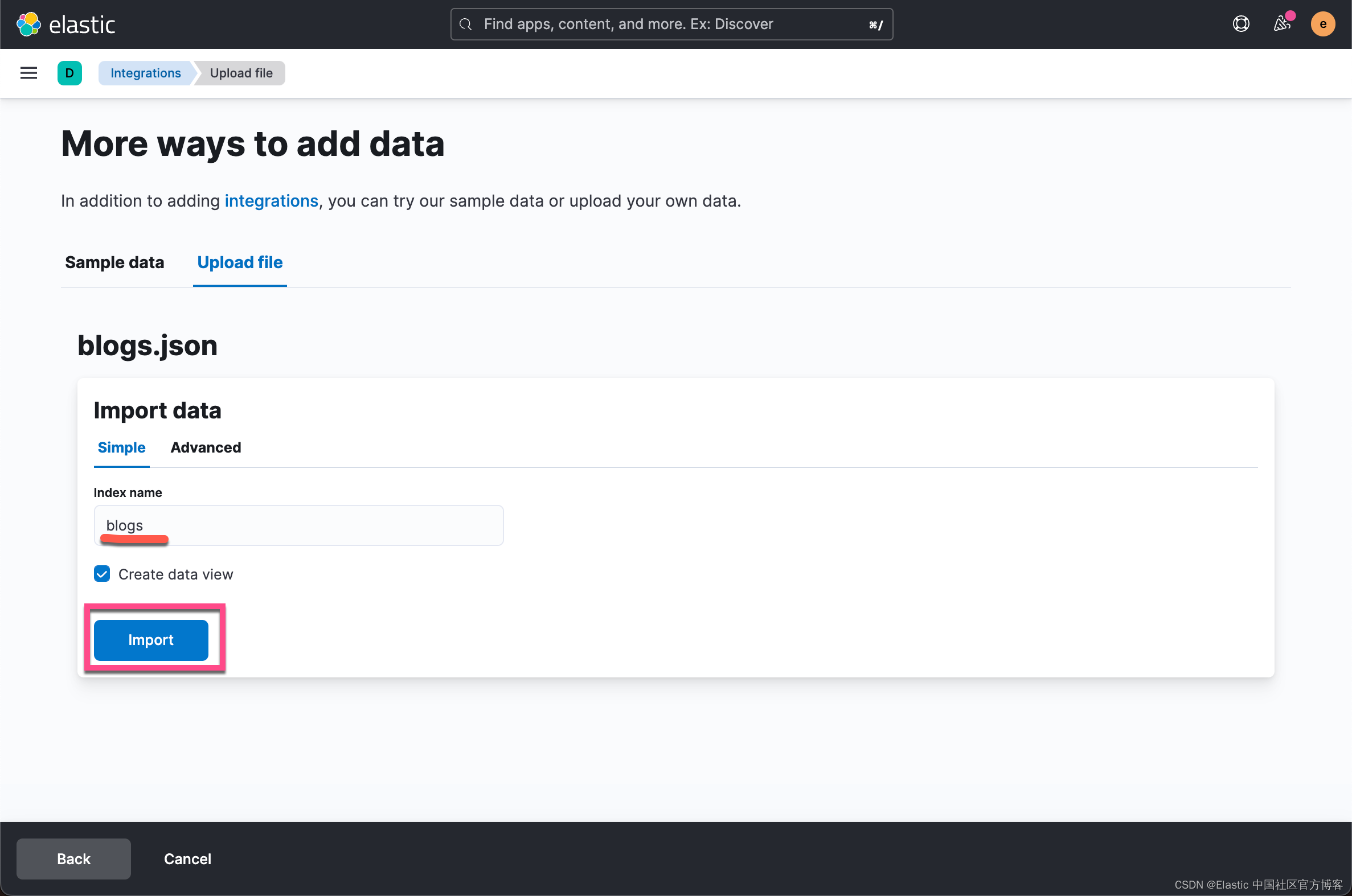Uncheck the Create data view checkbox
Image resolution: width=1352 pixels, height=896 pixels.
tap(102, 574)
